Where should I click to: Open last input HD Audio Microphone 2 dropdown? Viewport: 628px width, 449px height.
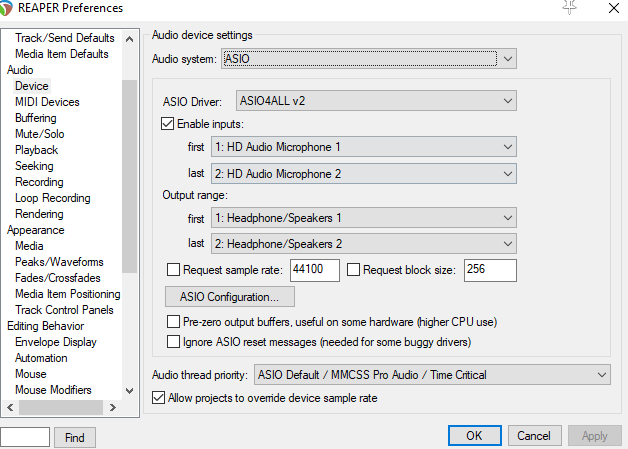pyautogui.click(x=364, y=174)
